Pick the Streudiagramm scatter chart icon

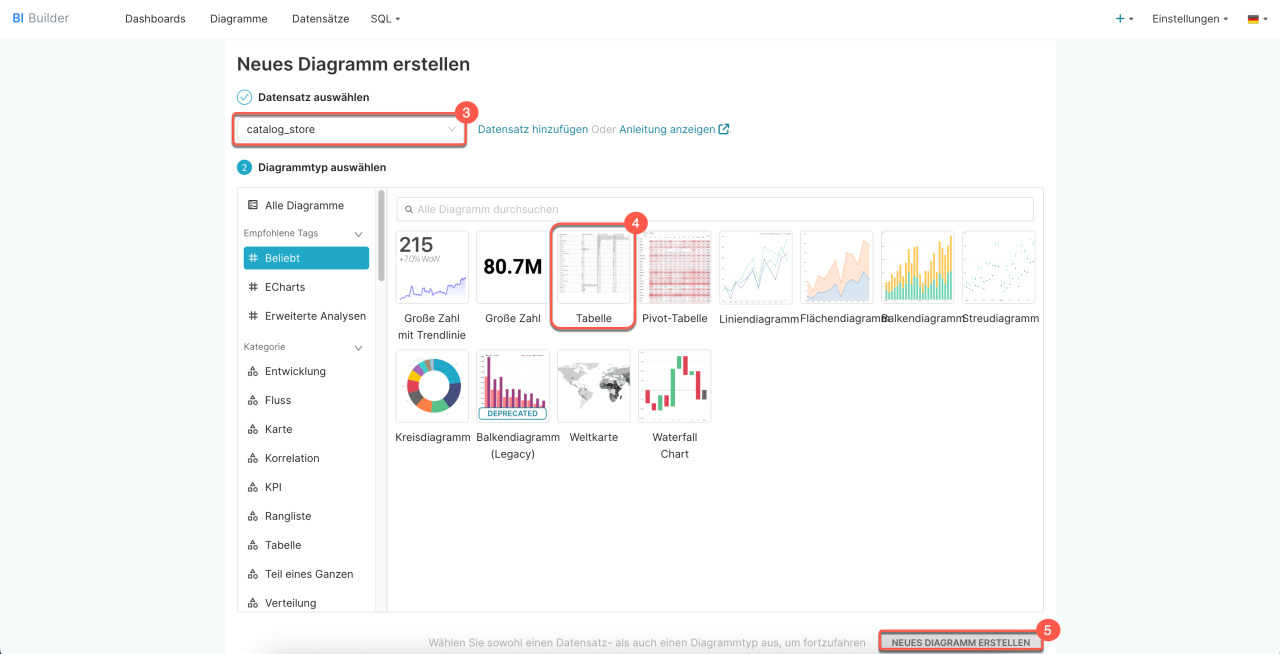click(998, 268)
